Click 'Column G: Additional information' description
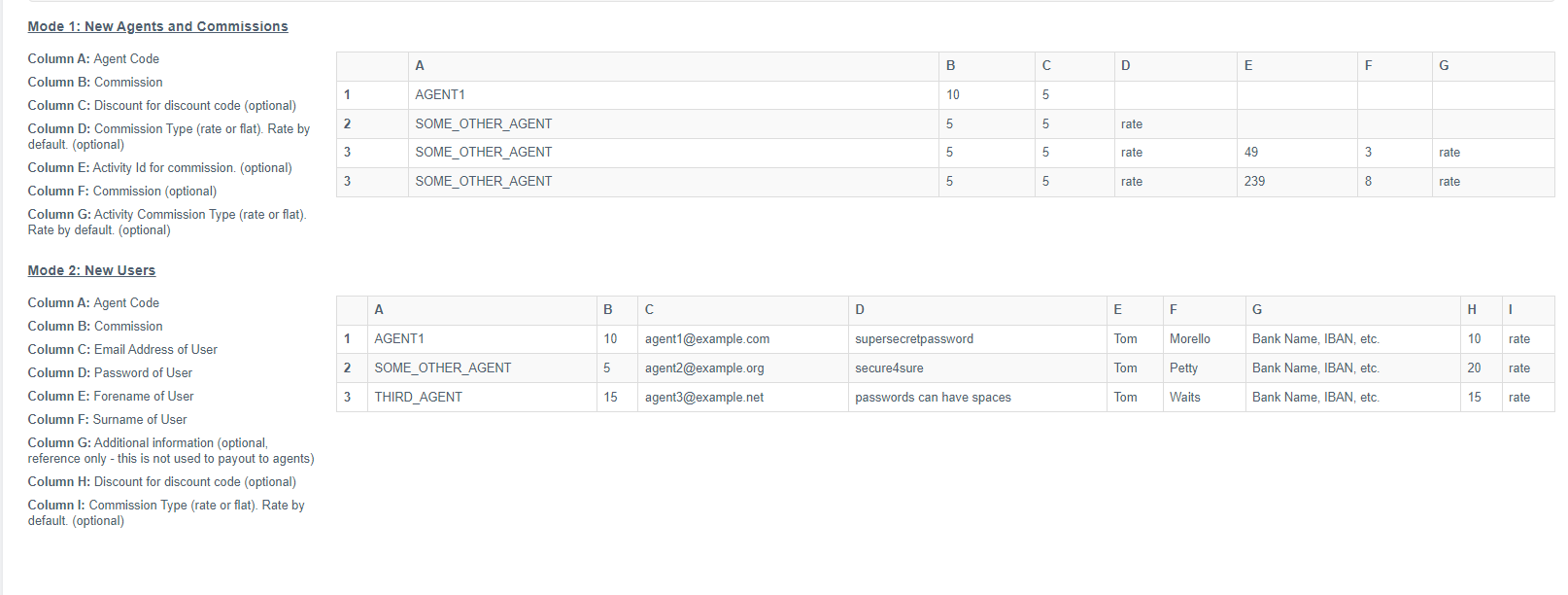1568x595 pixels. click(171, 450)
